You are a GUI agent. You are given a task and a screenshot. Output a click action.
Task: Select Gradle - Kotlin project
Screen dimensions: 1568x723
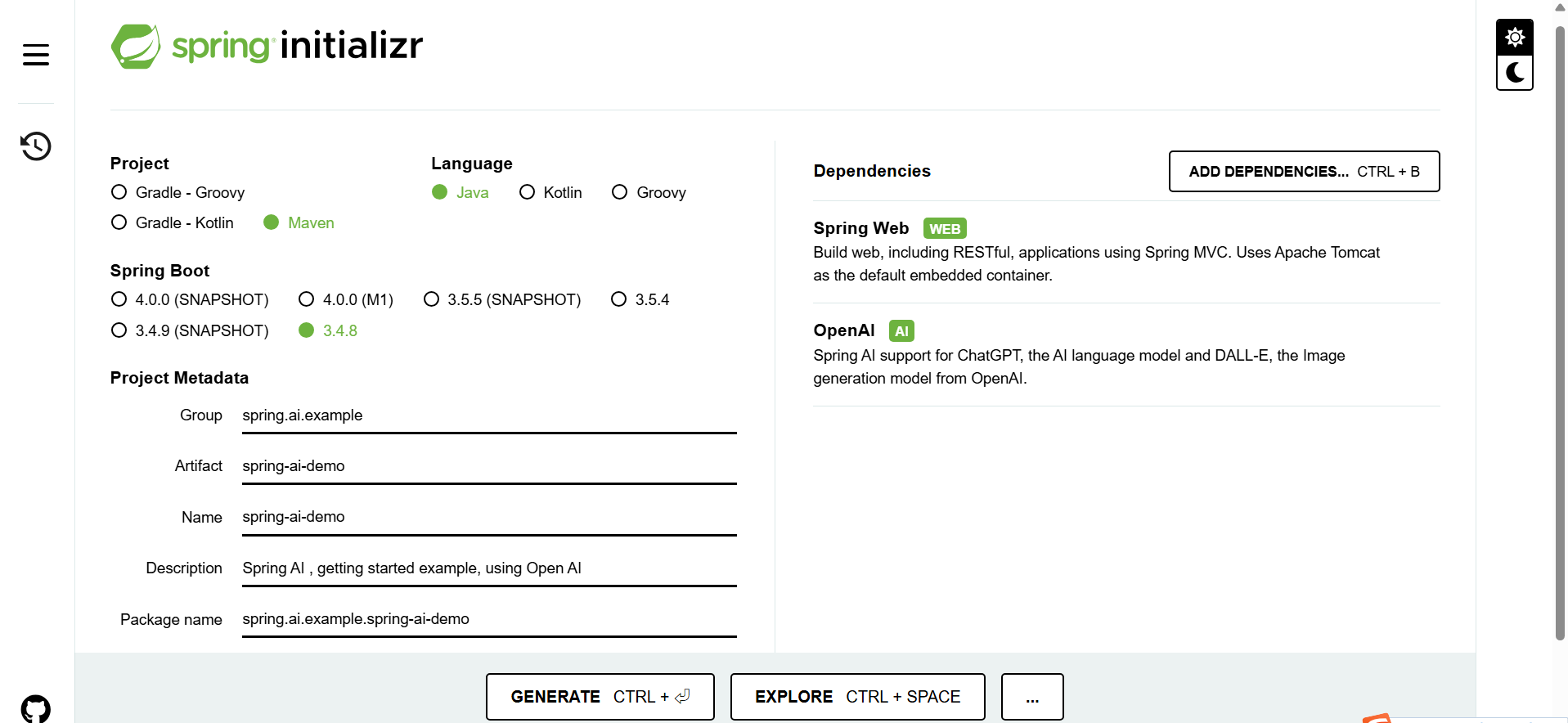[x=172, y=222]
